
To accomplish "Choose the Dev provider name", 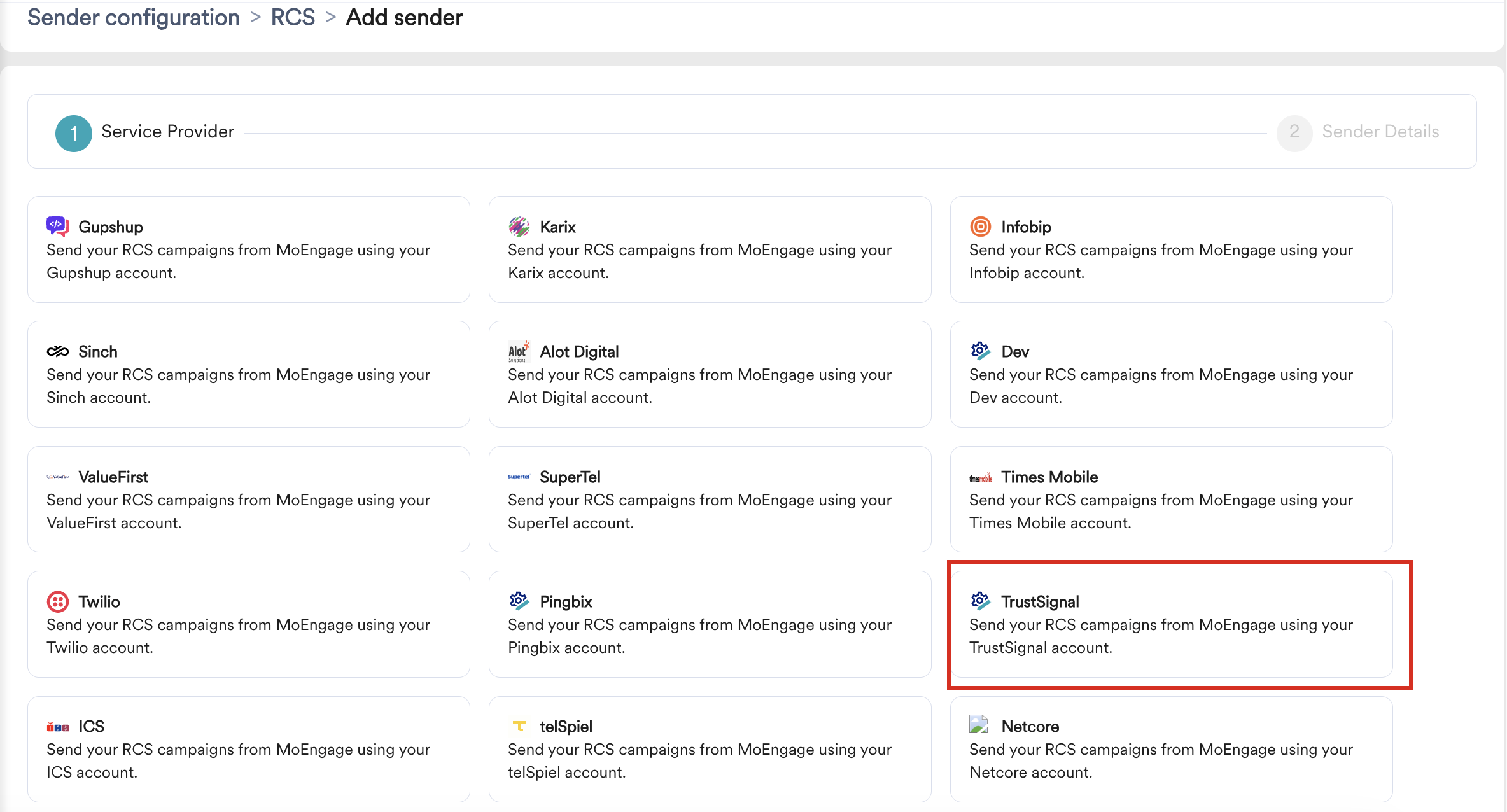I will coord(1016,352).
